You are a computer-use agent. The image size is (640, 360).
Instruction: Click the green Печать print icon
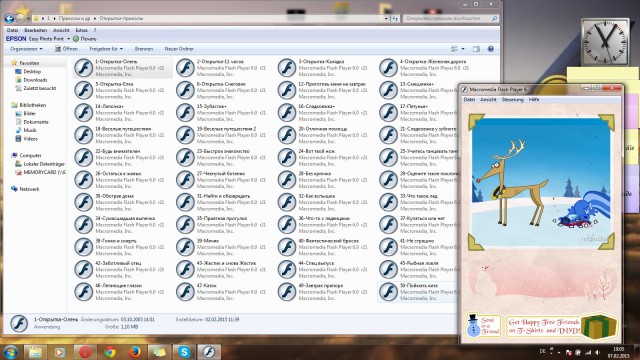point(76,39)
